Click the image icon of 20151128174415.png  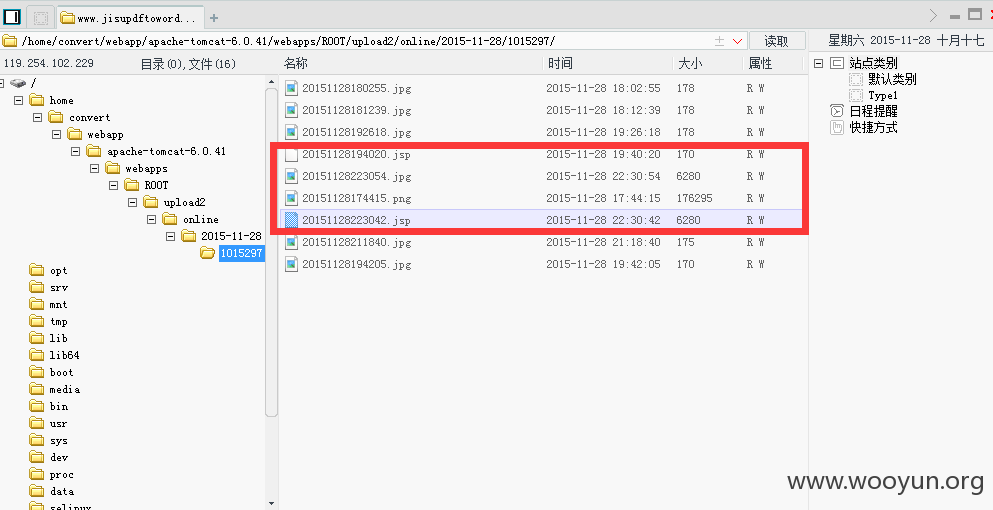pos(291,198)
